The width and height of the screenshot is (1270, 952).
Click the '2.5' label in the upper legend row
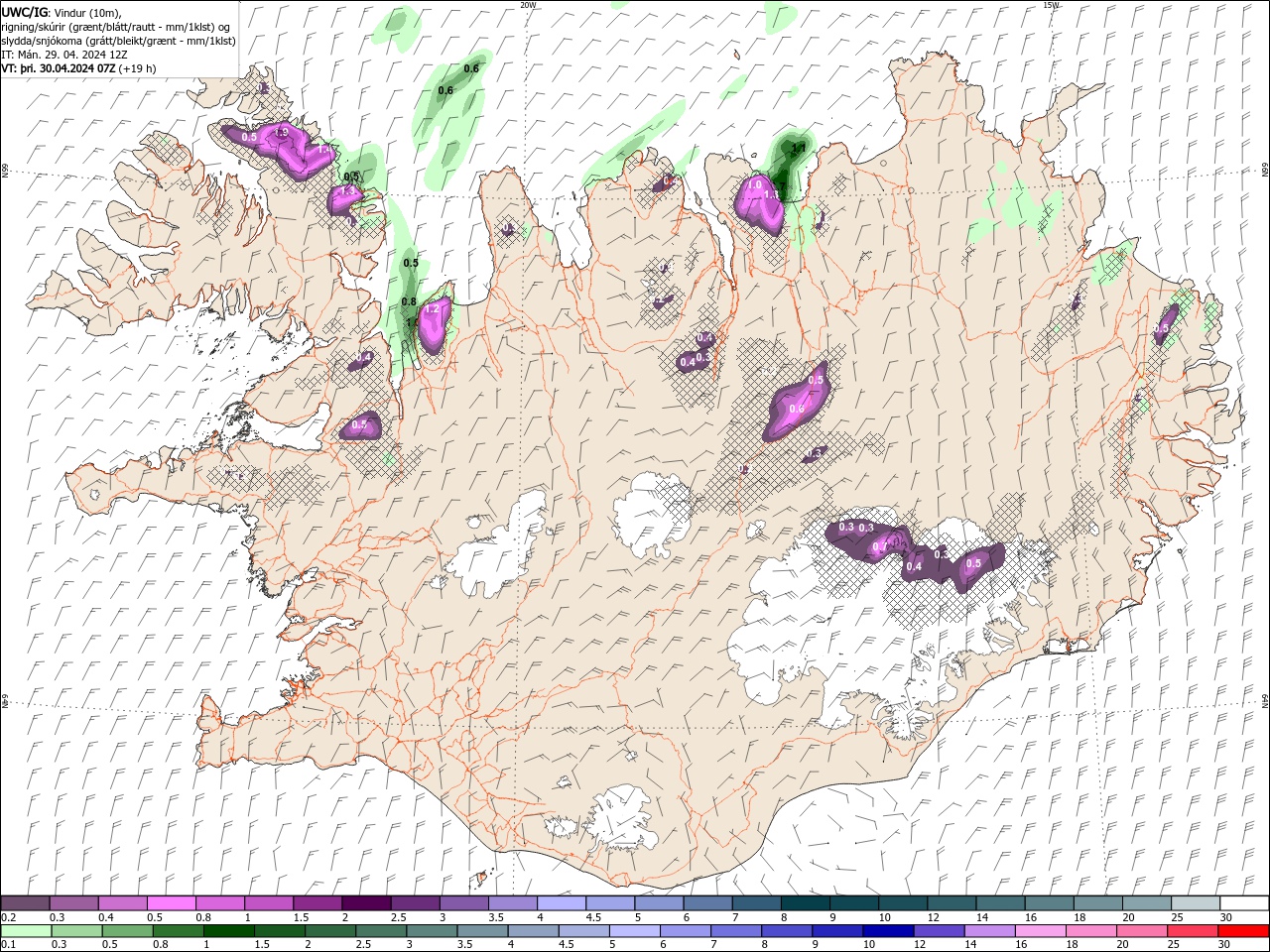point(398,917)
